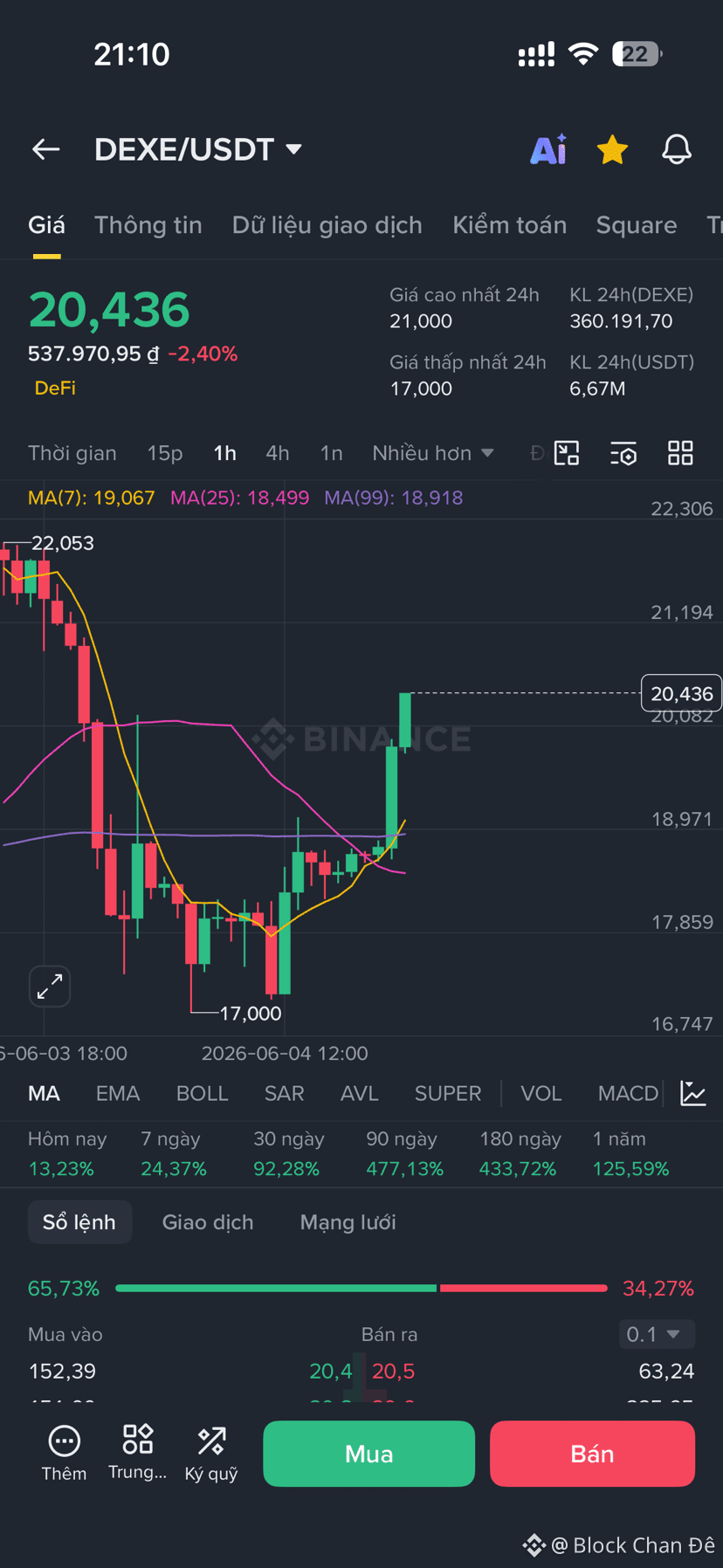Select the MA indicator
The width and height of the screenshot is (723, 1568).
pyautogui.click(x=45, y=1093)
